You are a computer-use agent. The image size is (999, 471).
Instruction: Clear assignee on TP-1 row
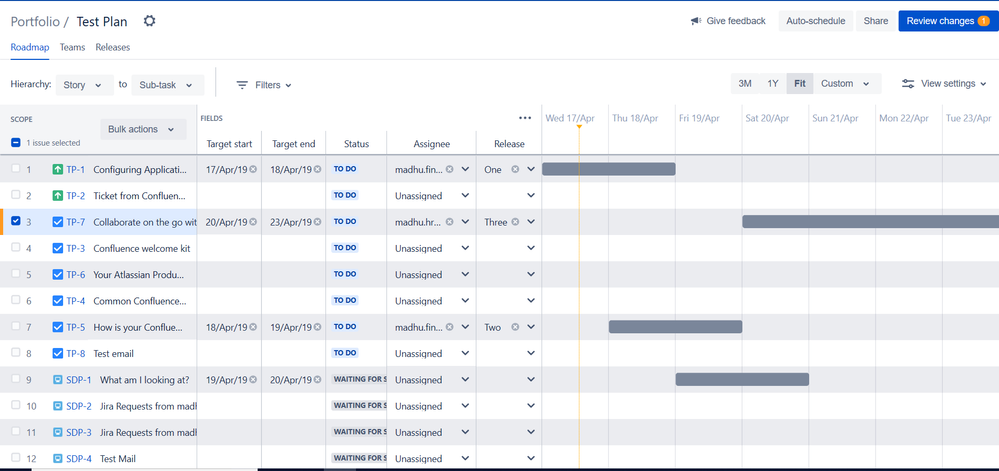tap(449, 170)
